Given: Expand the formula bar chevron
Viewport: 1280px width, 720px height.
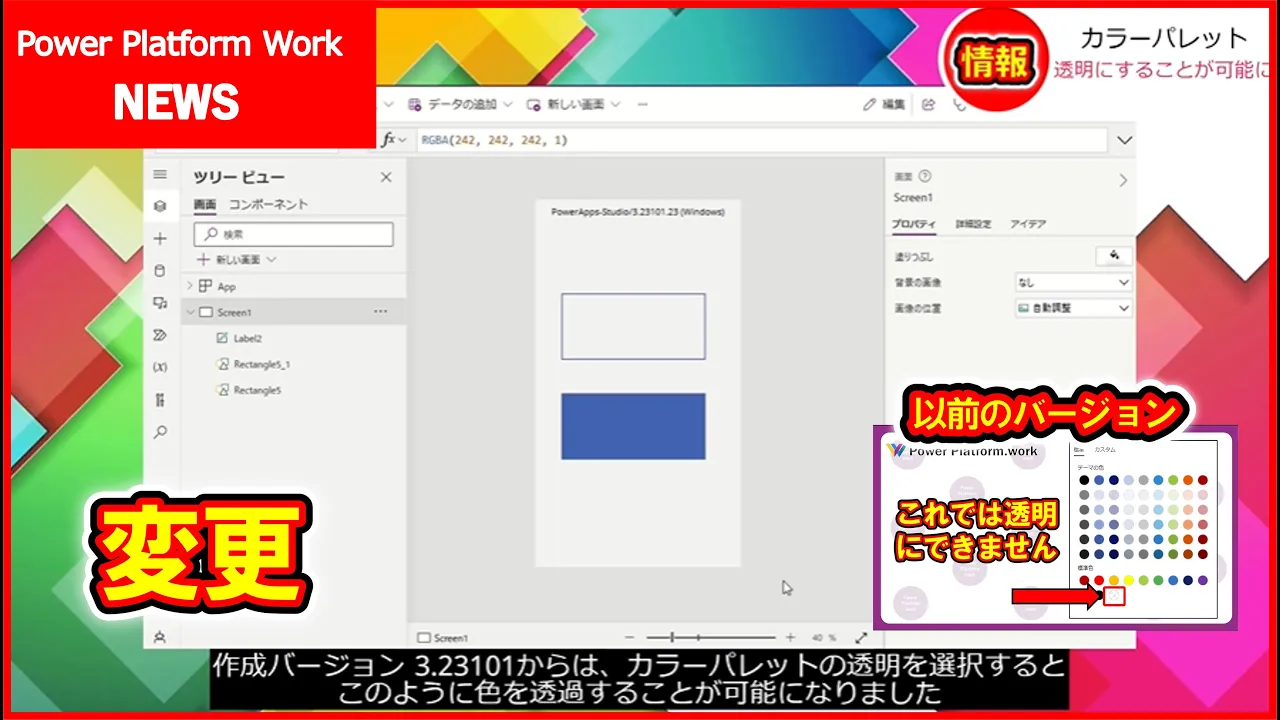Looking at the screenshot, I should pyautogui.click(x=1125, y=140).
